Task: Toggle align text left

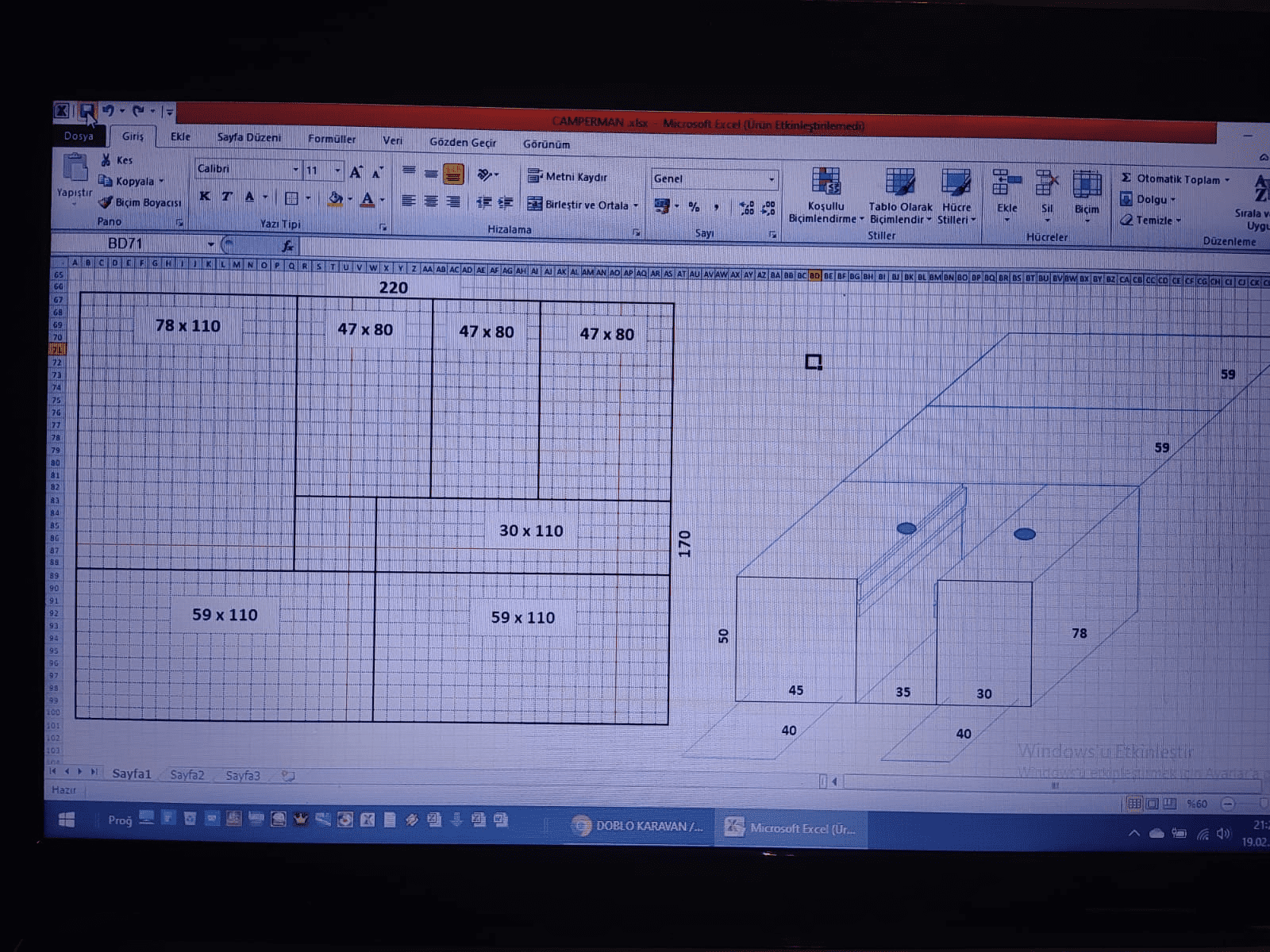Action: point(409,201)
